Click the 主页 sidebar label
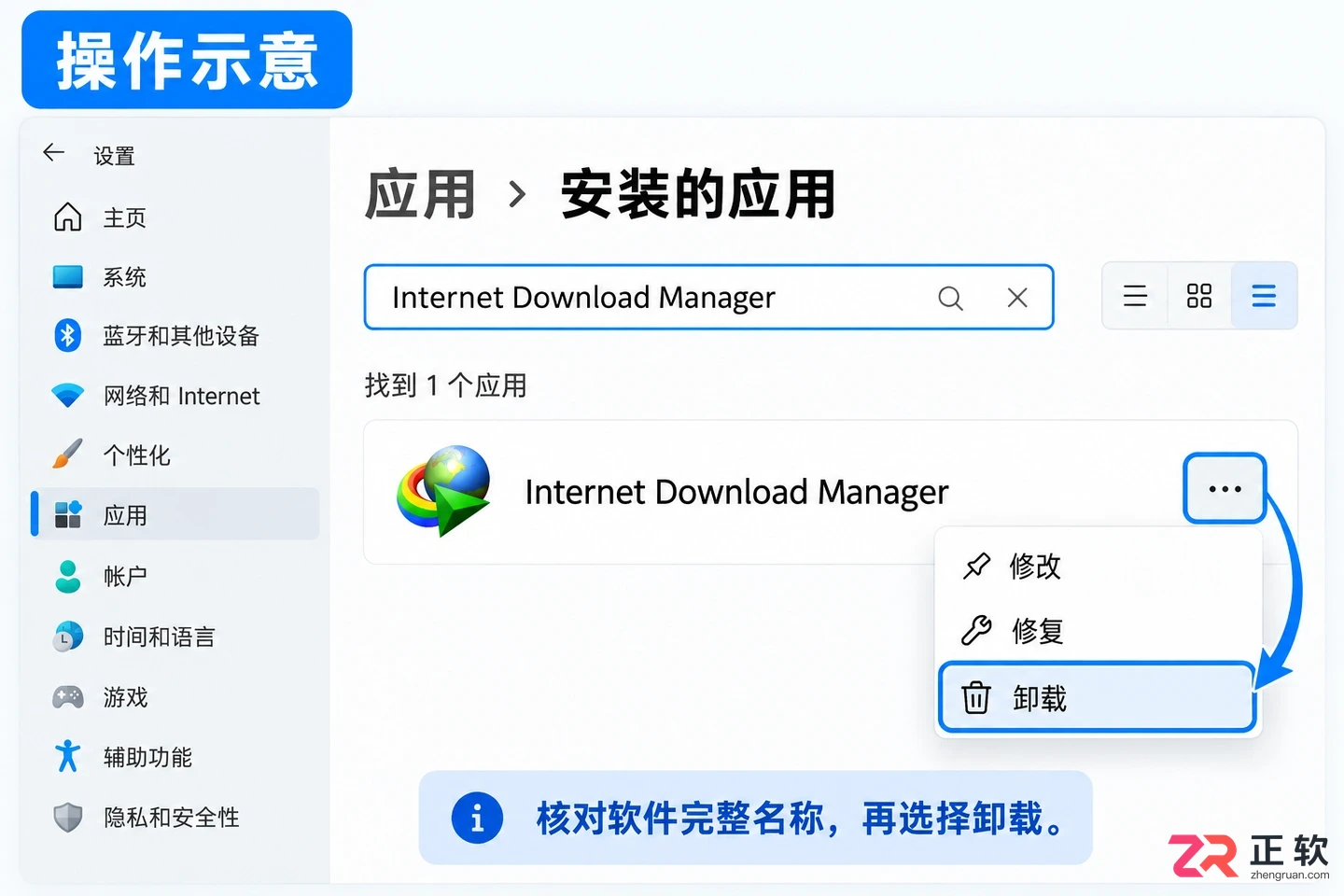Screen dimensions: 1344x896 click(x=124, y=217)
